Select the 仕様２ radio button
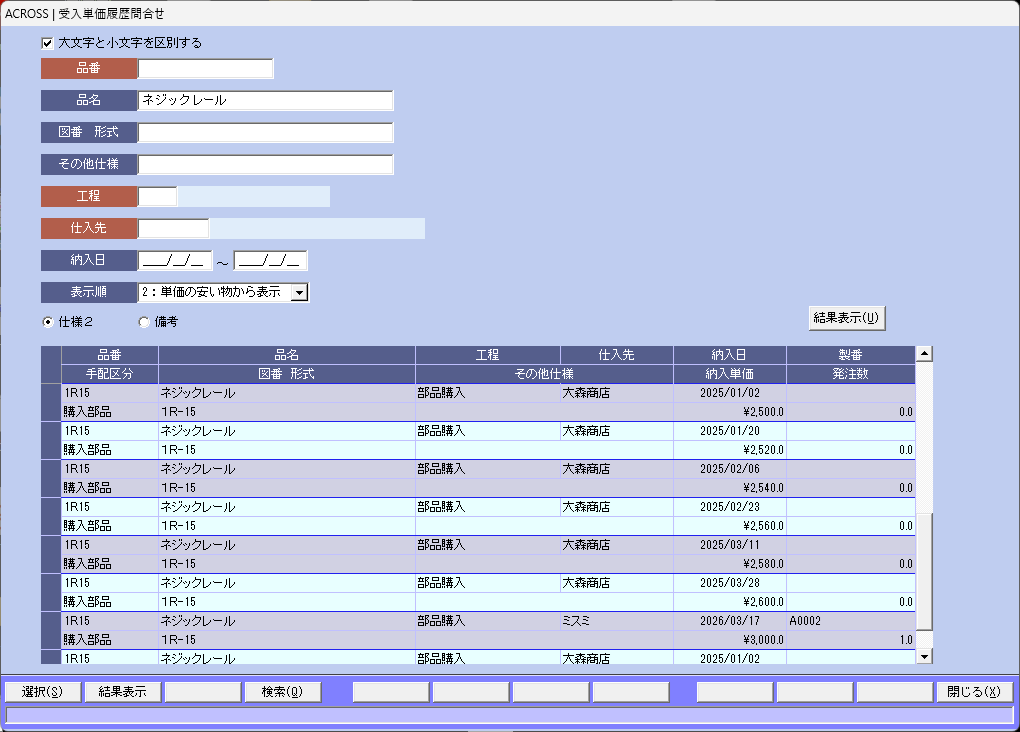 47,322
